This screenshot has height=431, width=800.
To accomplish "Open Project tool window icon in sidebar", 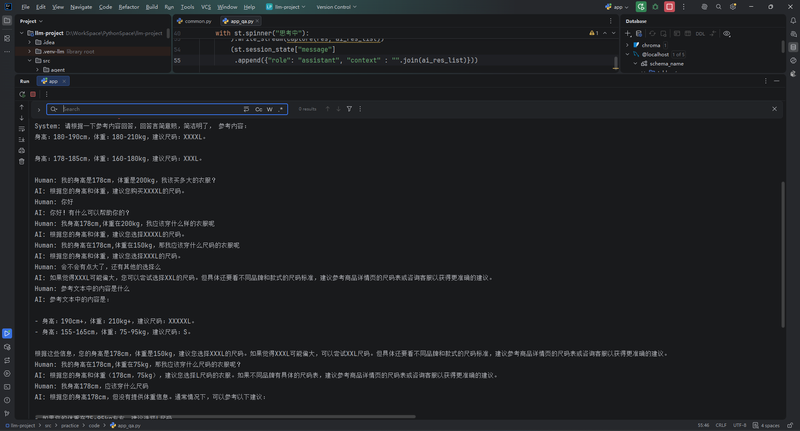I will (x=7, y=21).
